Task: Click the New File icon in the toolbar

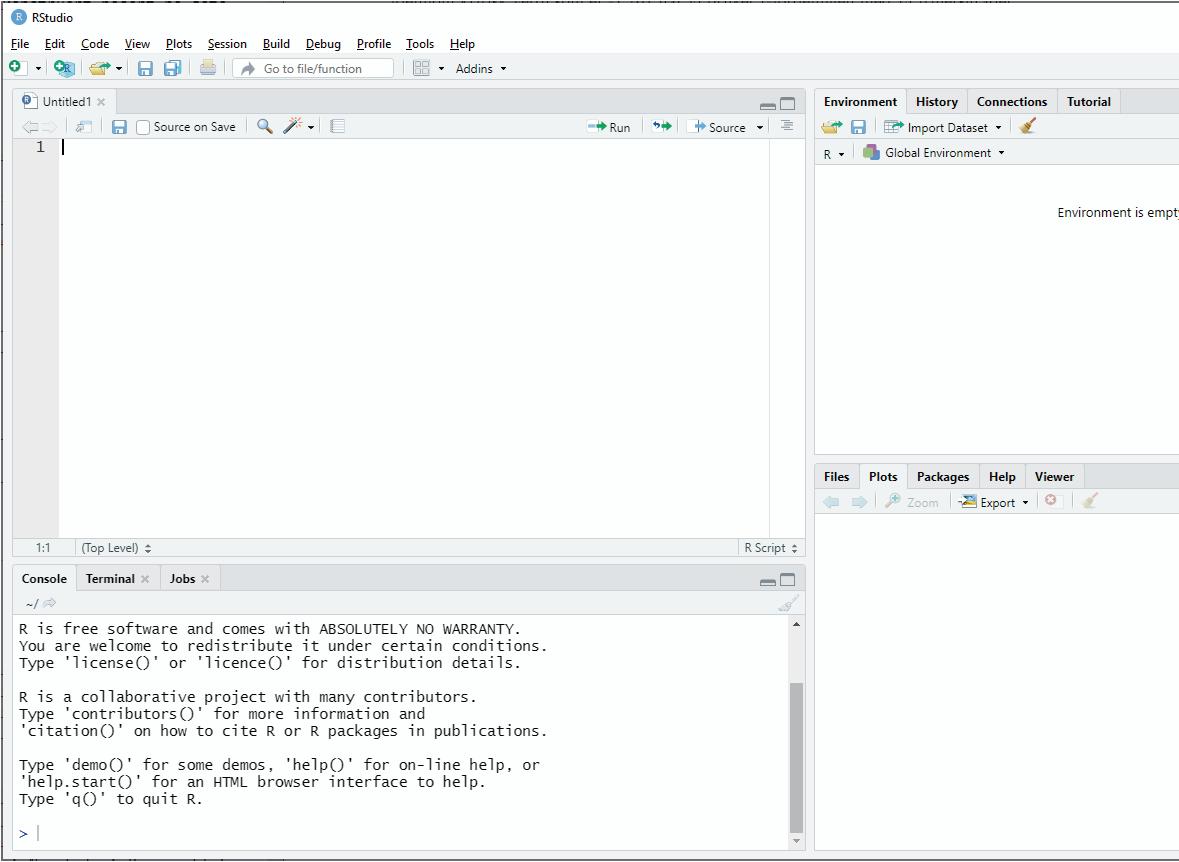Action: (17, 68)
